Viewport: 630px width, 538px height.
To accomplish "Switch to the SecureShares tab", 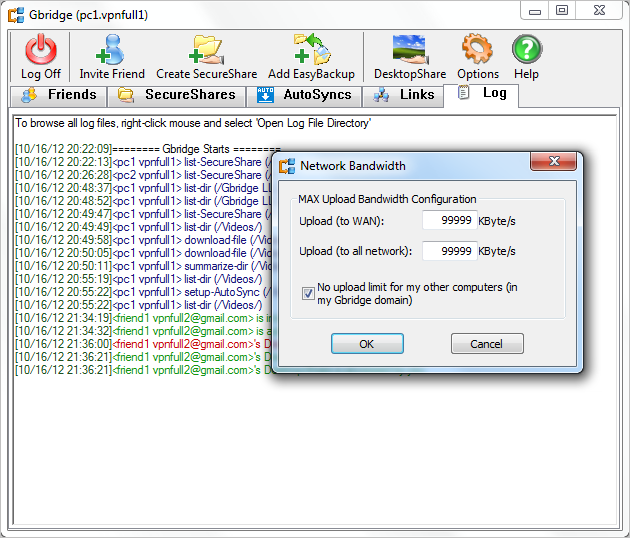I will (177, 95).
